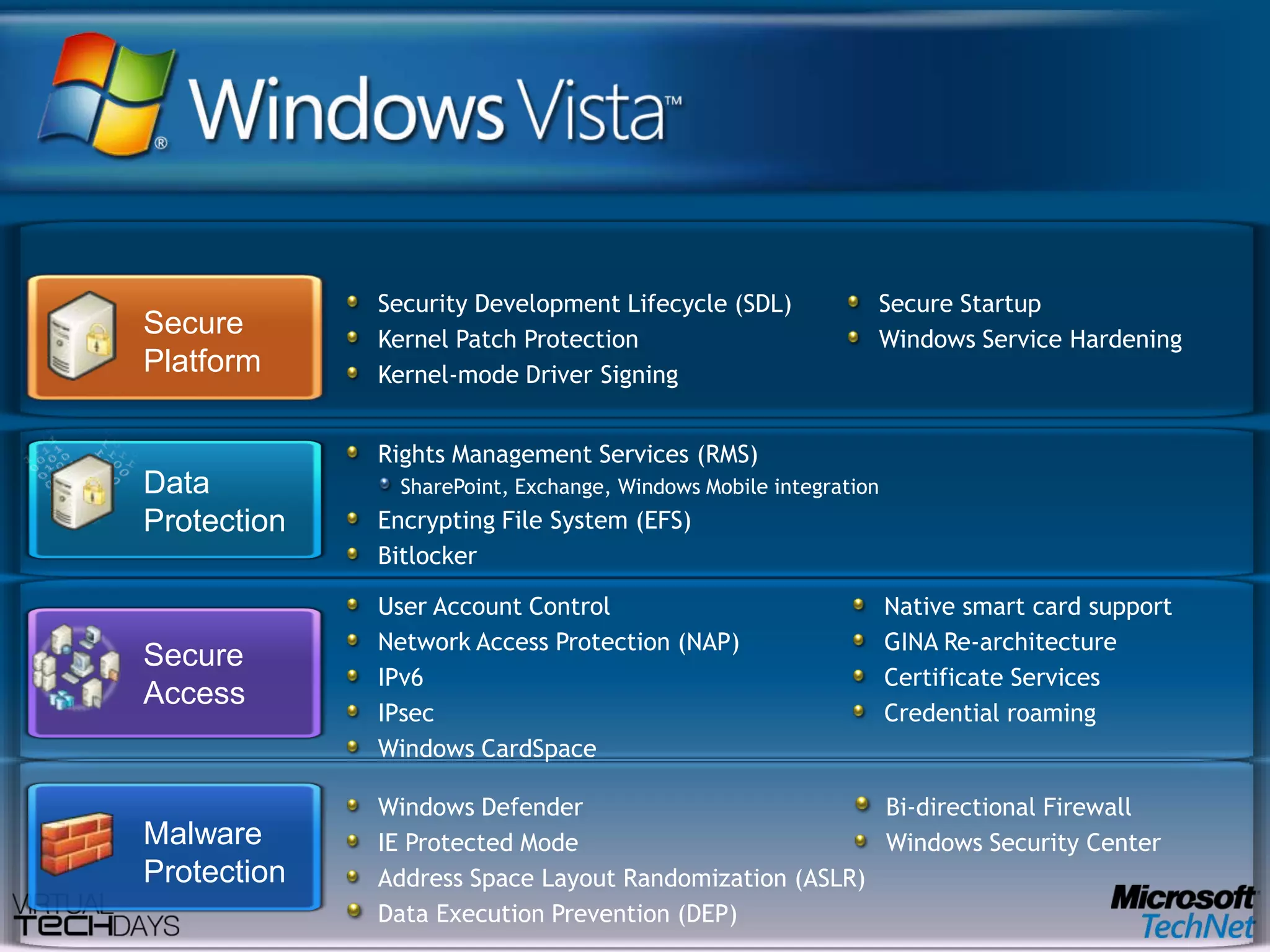The height and width of the screenshot is (952, 1270).
Task: Click the IPsec bullet text
Action: click(406, 713)
